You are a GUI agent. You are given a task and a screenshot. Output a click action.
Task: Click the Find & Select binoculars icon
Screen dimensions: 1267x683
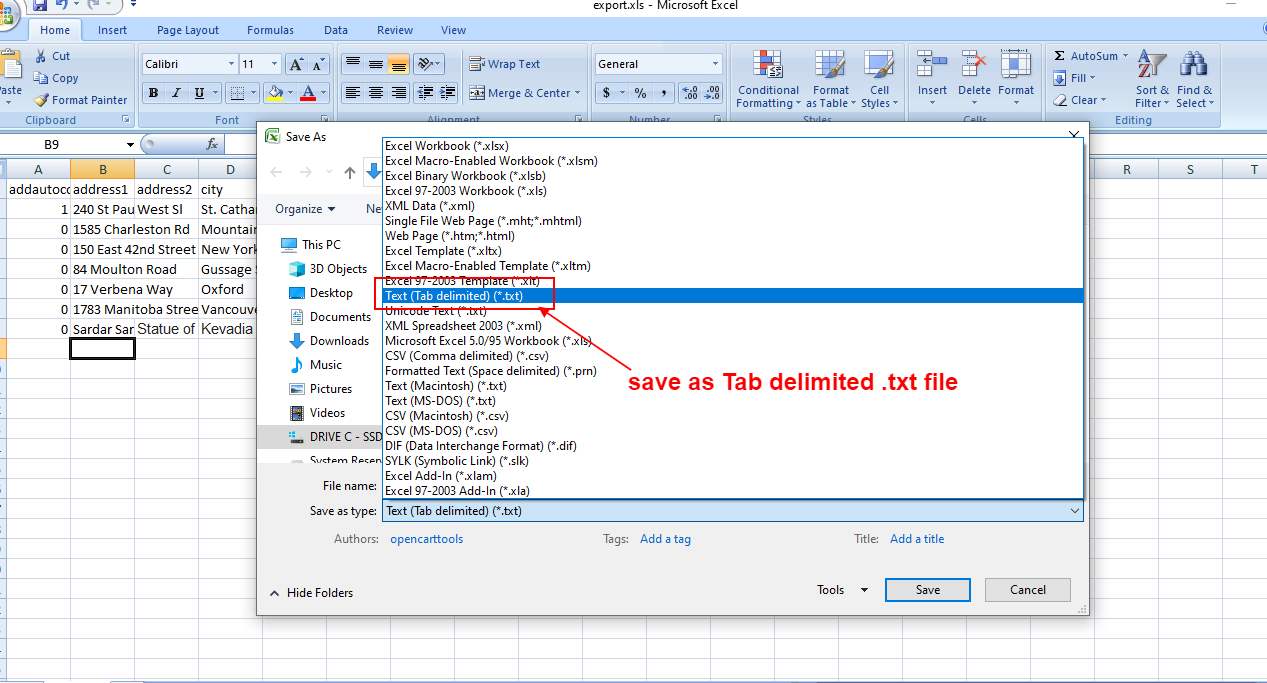1192,67
